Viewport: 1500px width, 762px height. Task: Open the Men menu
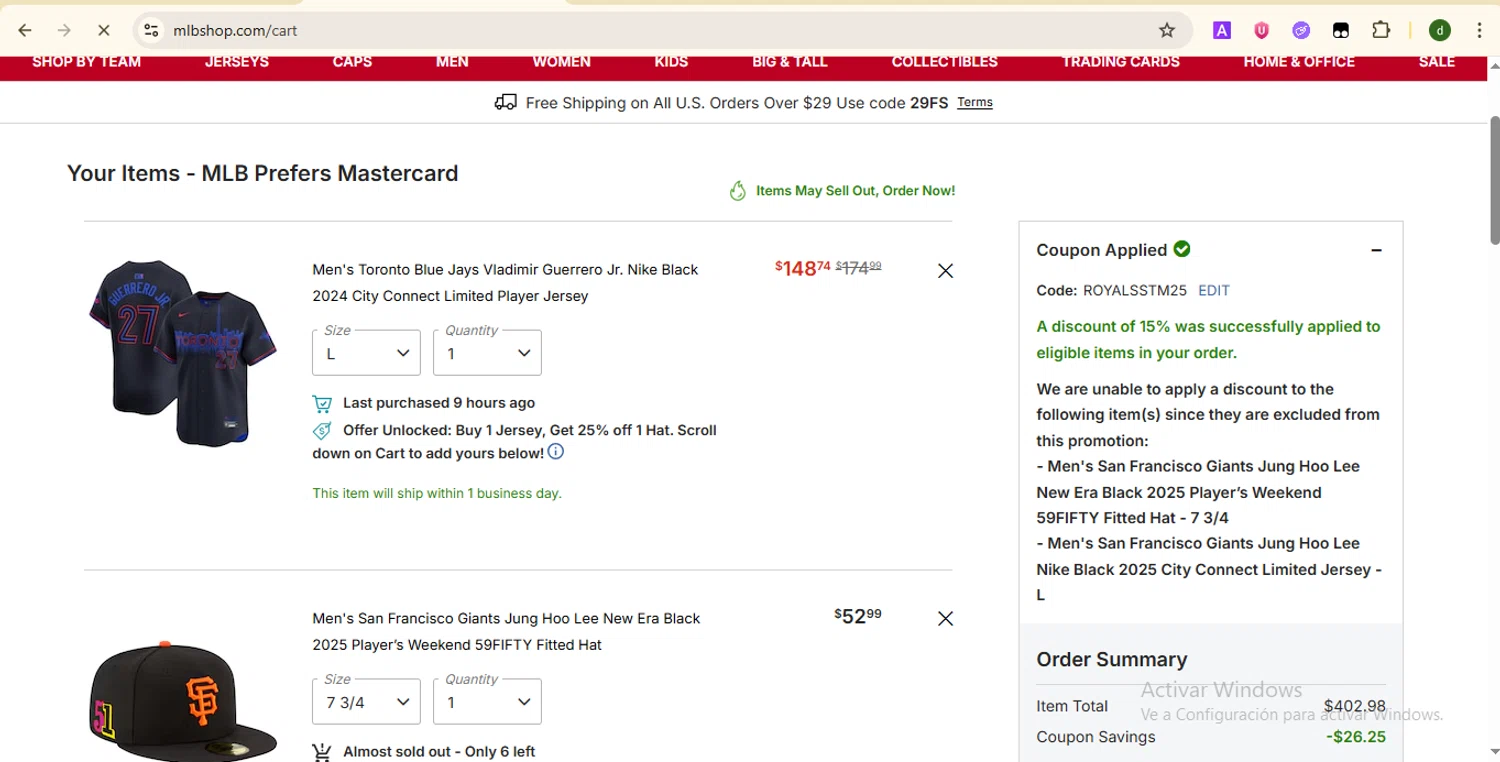pyautogui.click(x=452, y=62)
